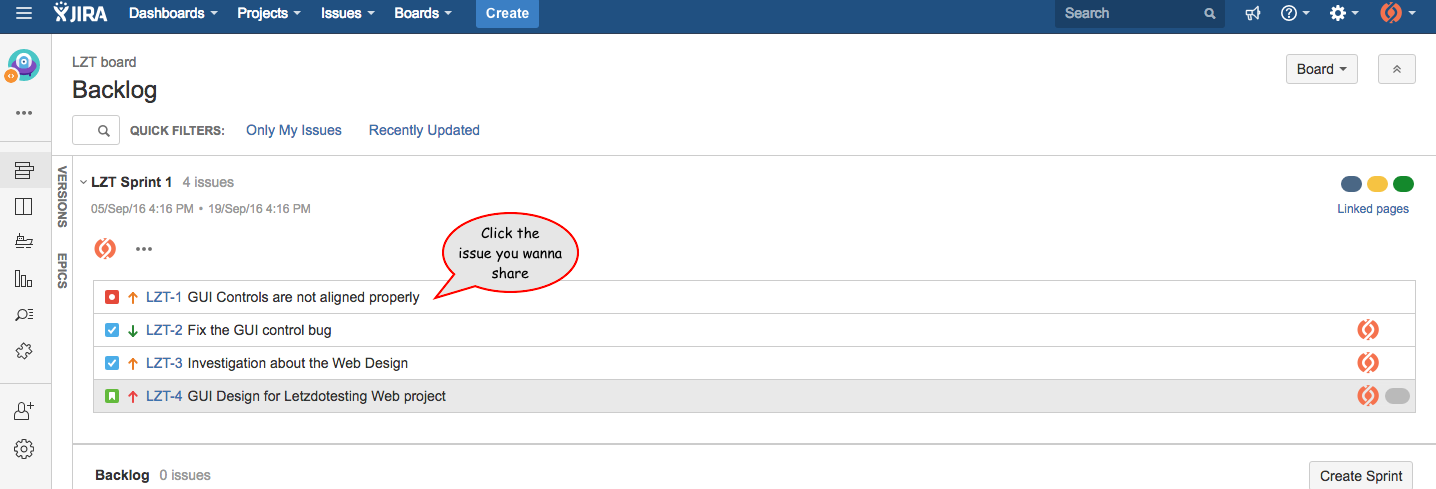Click the story type icon on LZT-4
Viewport: 1436px width, 489px height.
point(112,396)
